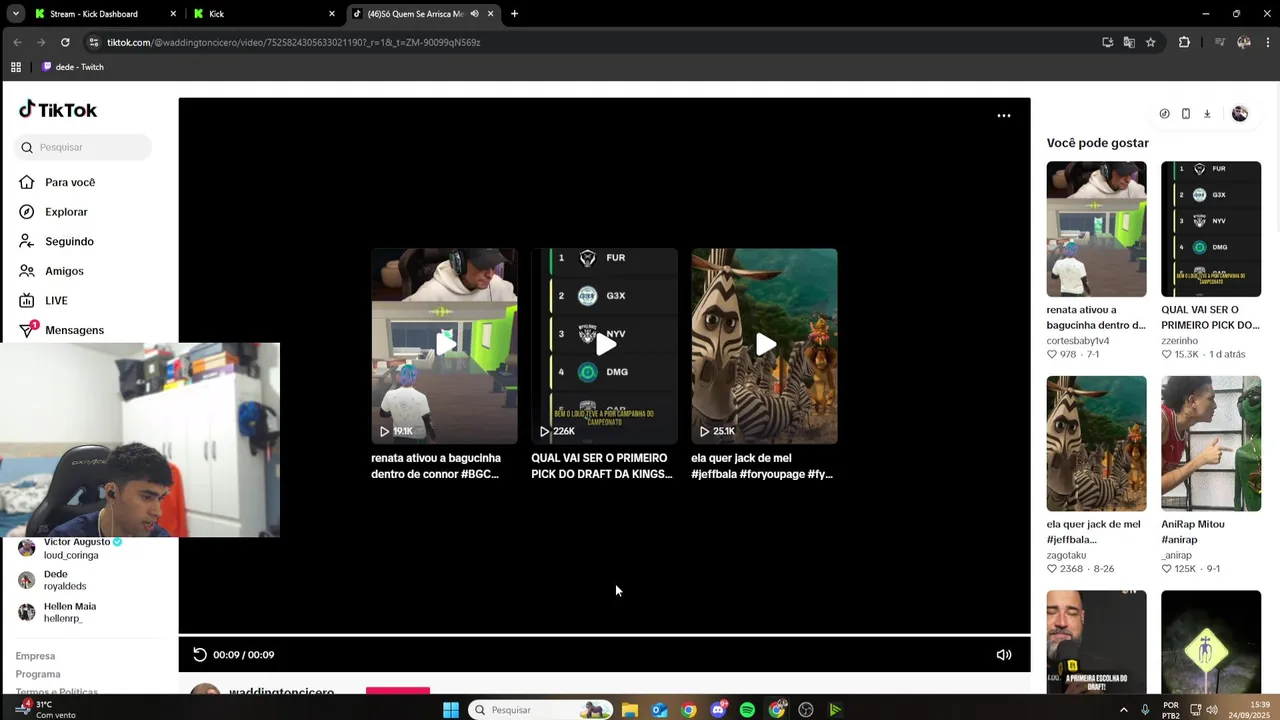Open the yellow road sign video thumbnail

click(1211, 642)
